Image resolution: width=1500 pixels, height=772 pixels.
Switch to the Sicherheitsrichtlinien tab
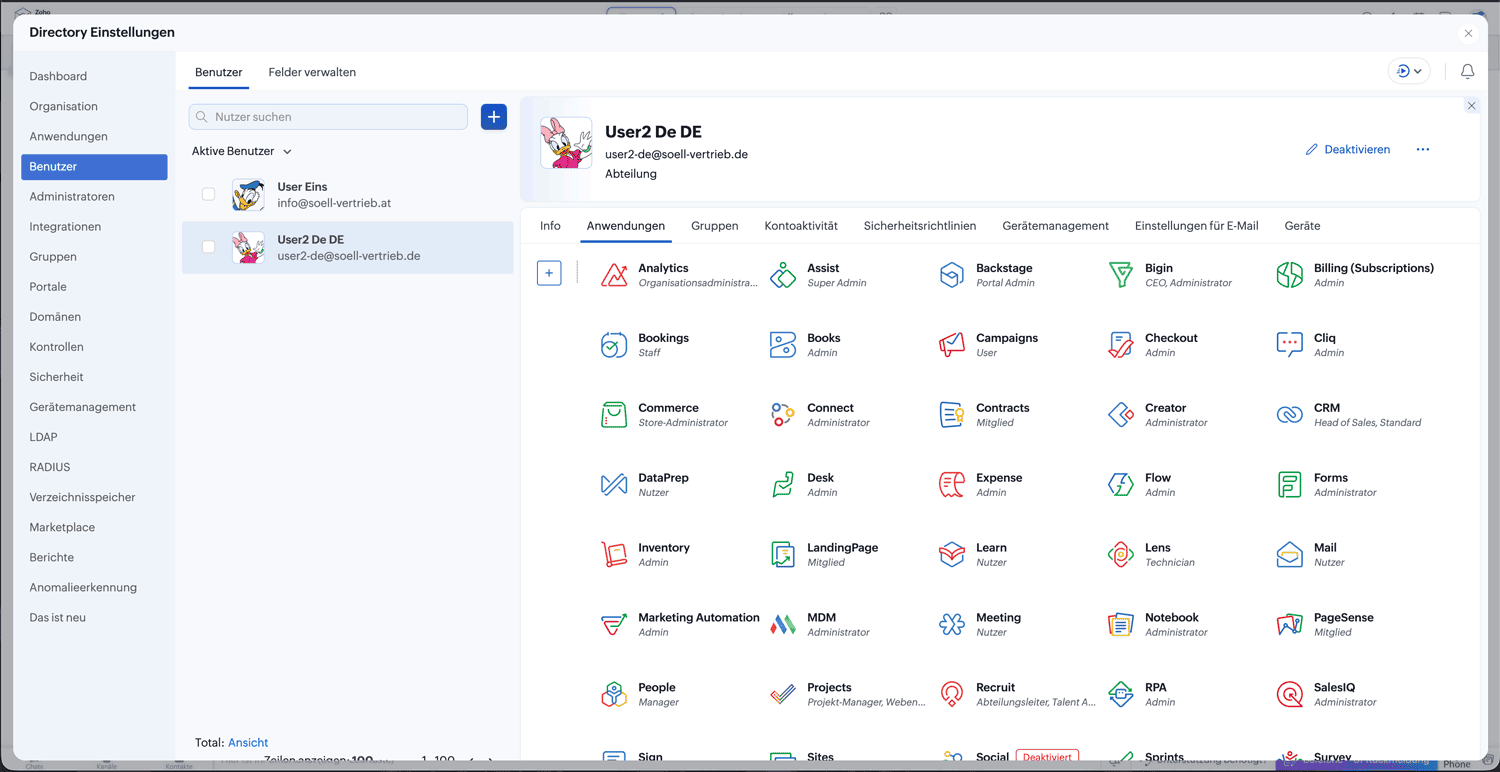click(920, 226)
